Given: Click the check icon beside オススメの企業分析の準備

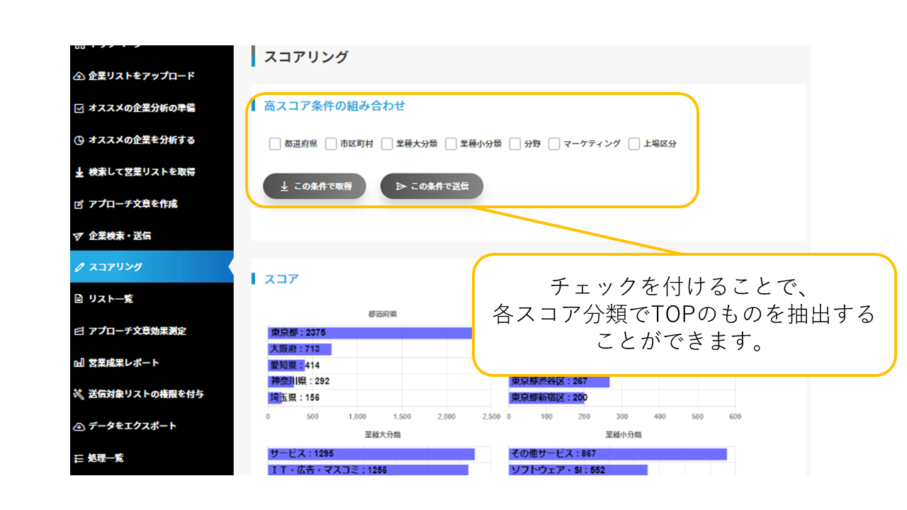Looking at the screenshot, I should 79,108.
